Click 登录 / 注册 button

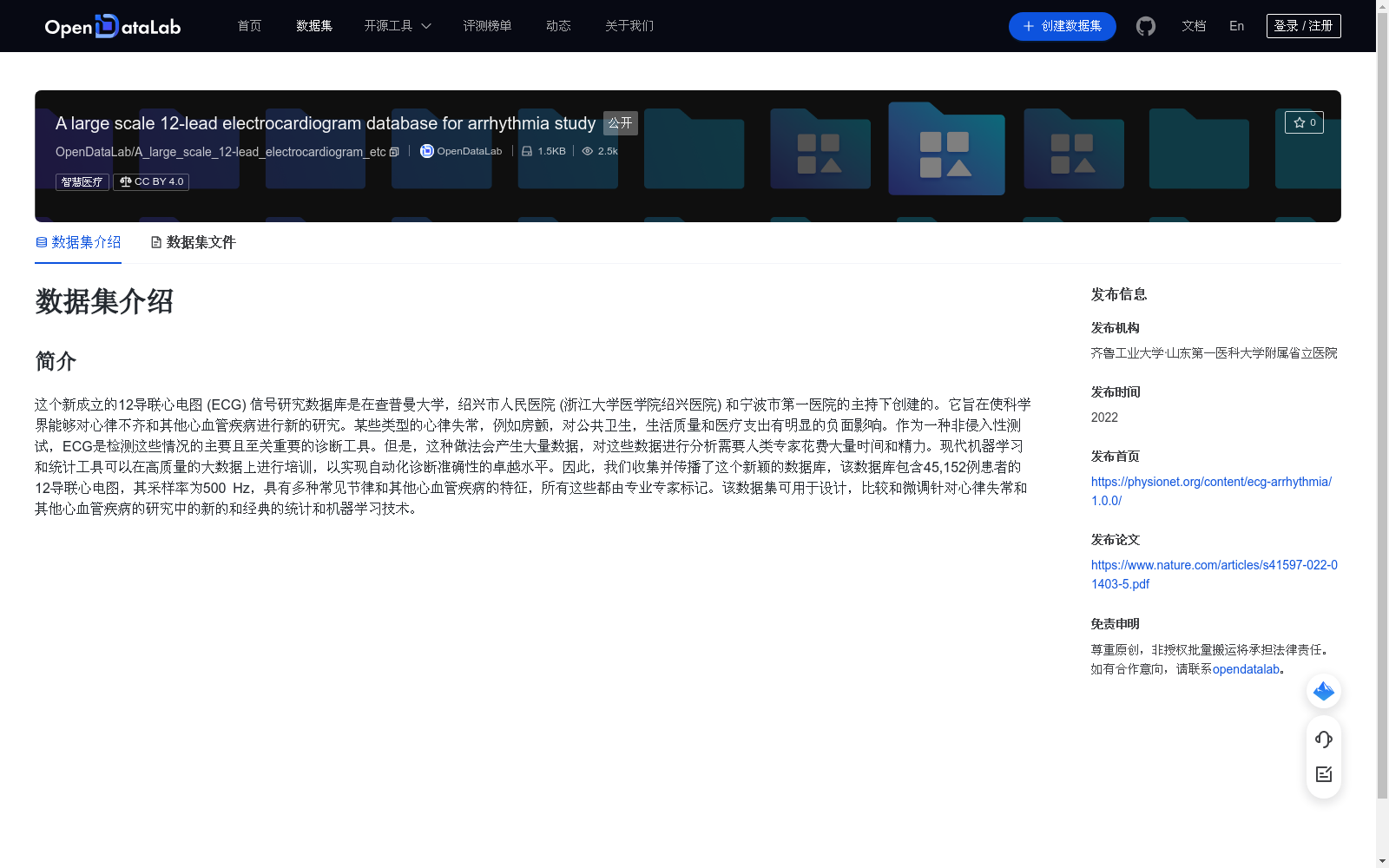point(1304,26)
